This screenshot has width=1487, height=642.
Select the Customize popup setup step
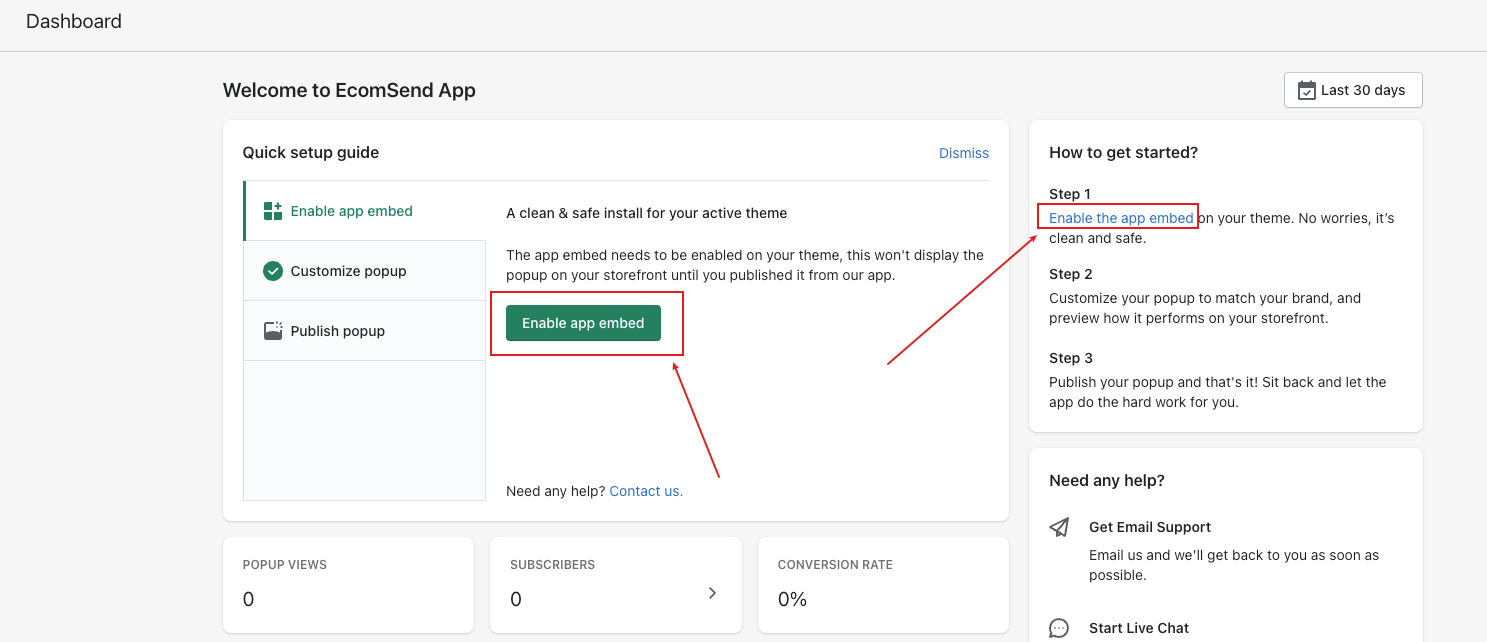365,271
